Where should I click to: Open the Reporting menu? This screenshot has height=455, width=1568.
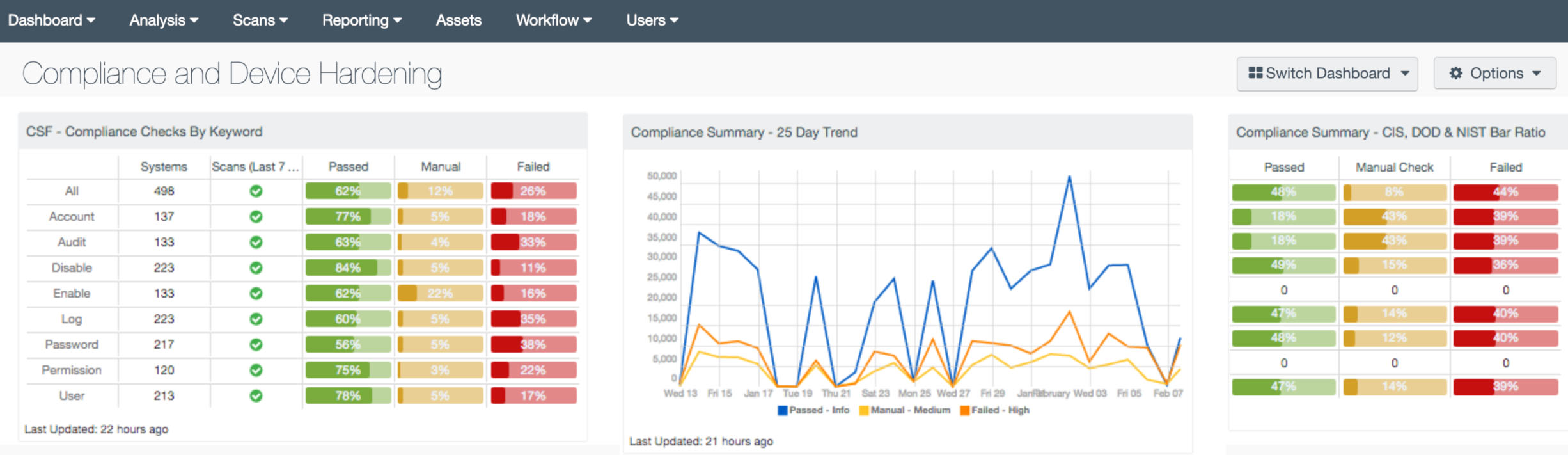[362, 20]
